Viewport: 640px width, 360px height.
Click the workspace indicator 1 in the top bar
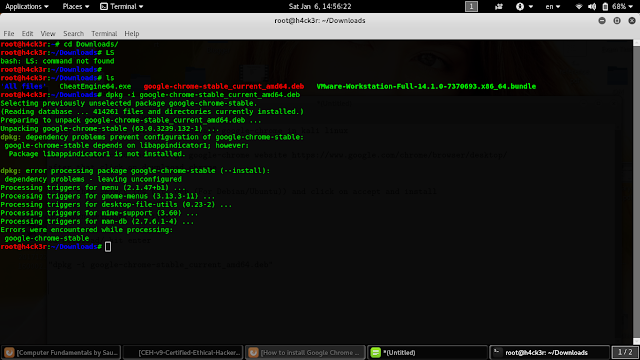pos(471,7)
